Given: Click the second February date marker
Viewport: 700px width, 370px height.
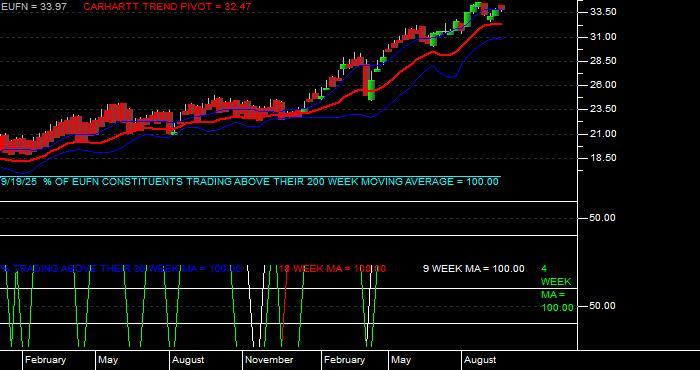Looking at the screenshot, I should coord(344,360).
